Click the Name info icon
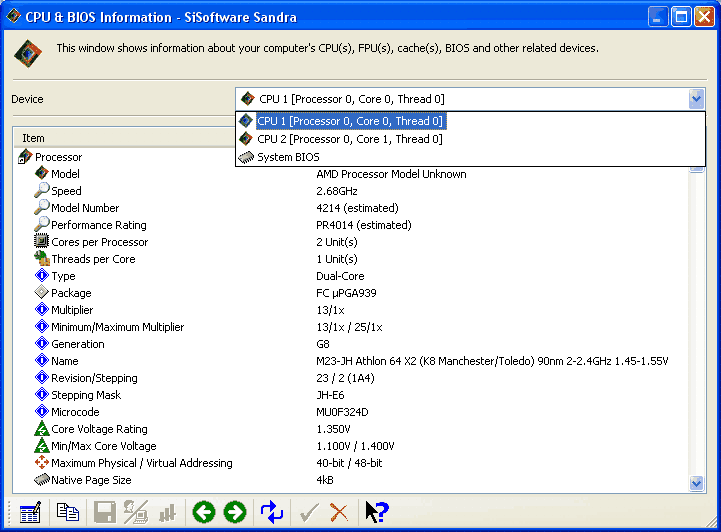The image size is (721, 532). pyautogui.click(x=41, y=360)
